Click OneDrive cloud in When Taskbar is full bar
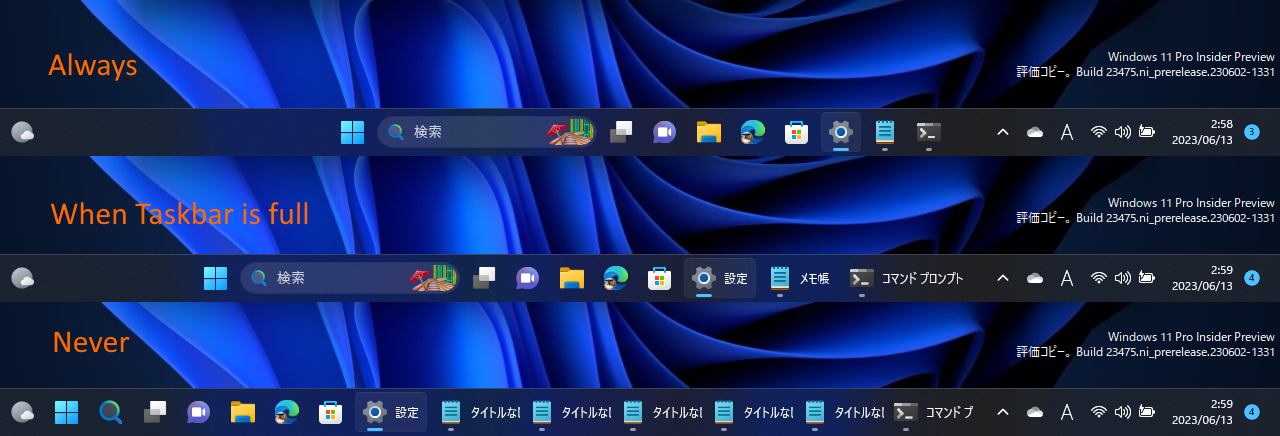This screenshot has width=1280, height=436. pyautogui.click(x=1035, y=278)
